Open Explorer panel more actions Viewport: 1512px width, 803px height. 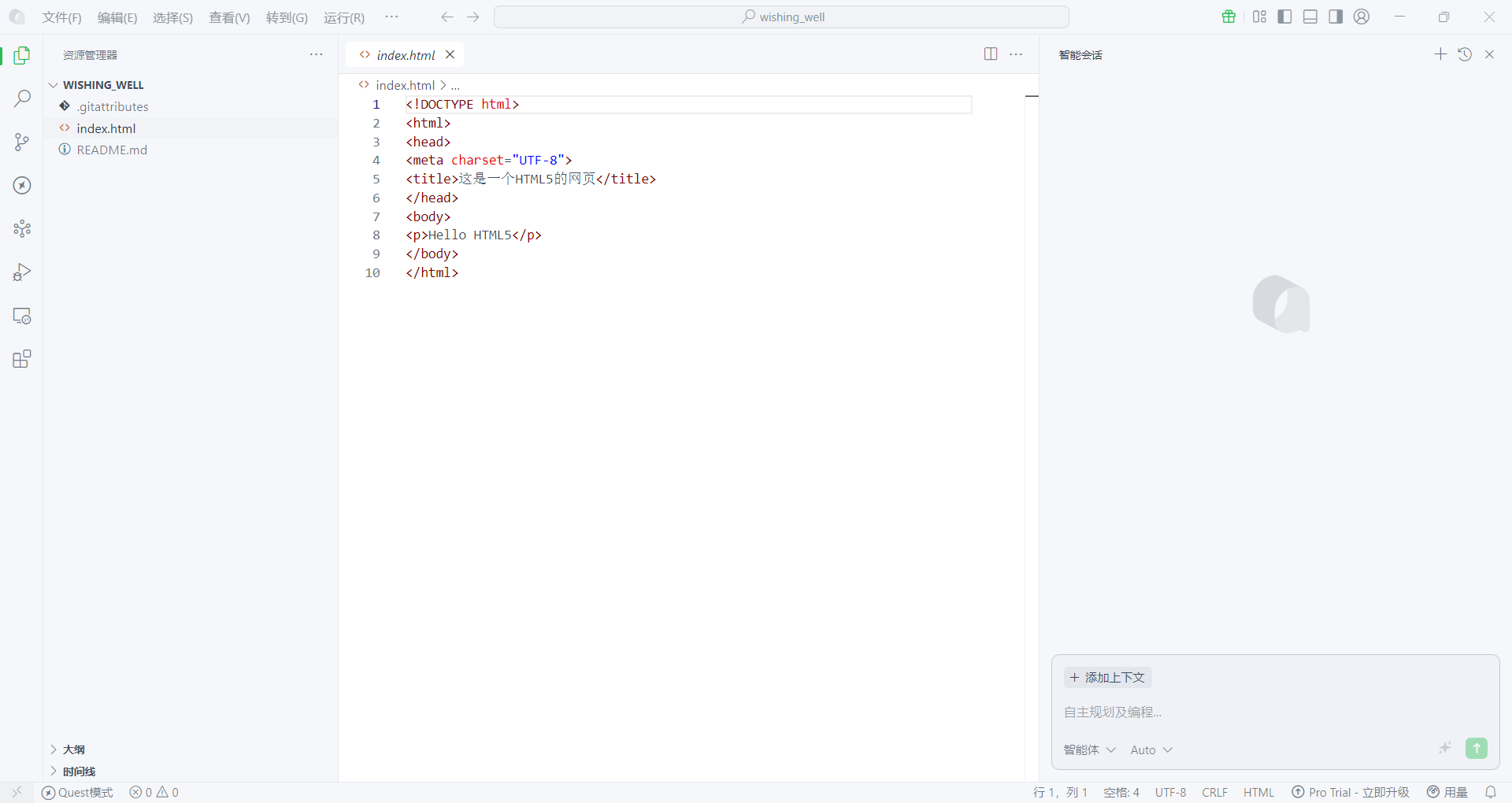[317, 54]
